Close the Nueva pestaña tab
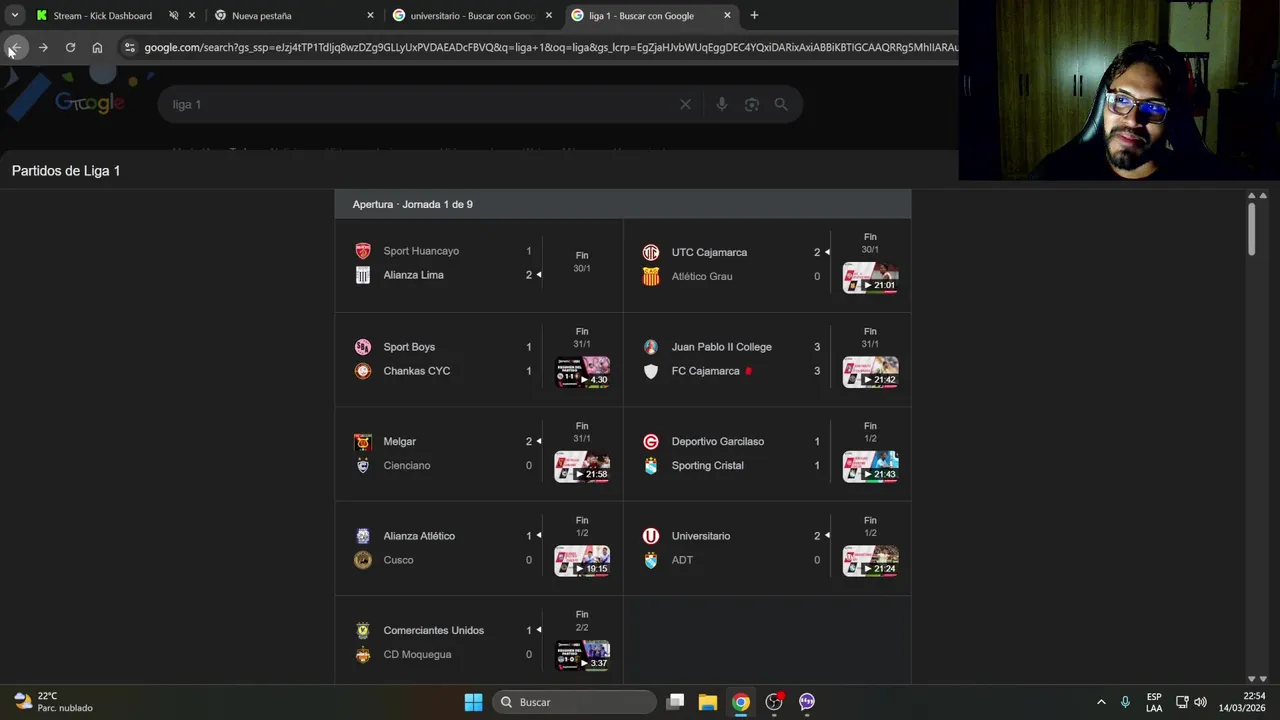1280x720 pixels. (370, 16)
